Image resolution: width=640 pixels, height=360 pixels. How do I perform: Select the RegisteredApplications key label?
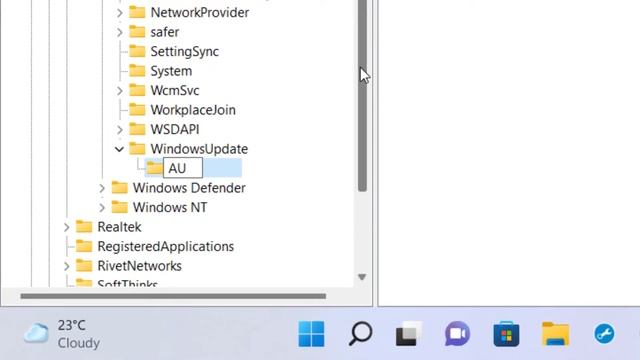tap(165, 247)
